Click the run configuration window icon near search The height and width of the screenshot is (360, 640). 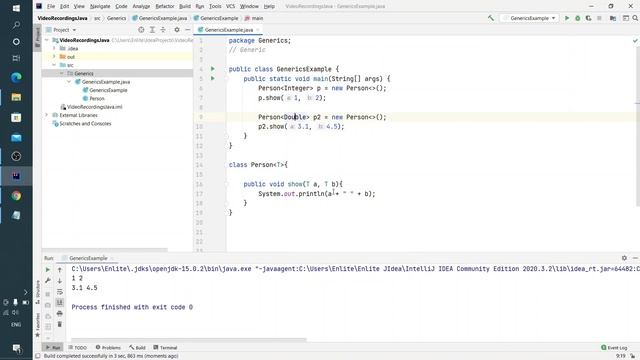pos(625,18)
